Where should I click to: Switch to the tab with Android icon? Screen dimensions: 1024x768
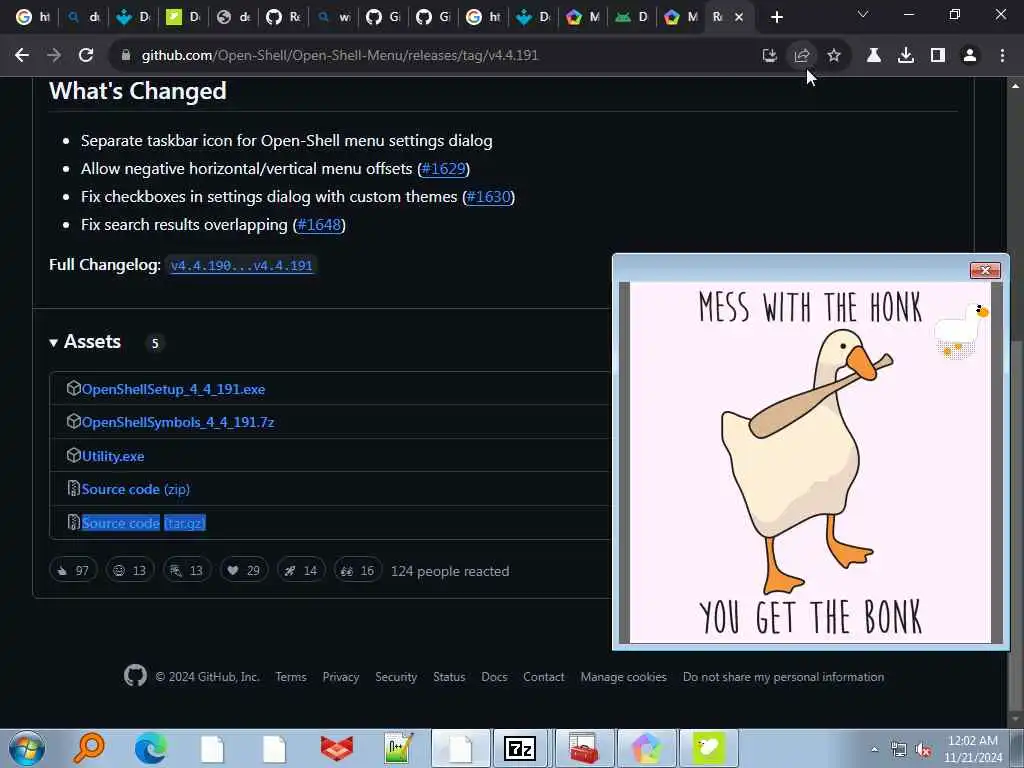631,17
